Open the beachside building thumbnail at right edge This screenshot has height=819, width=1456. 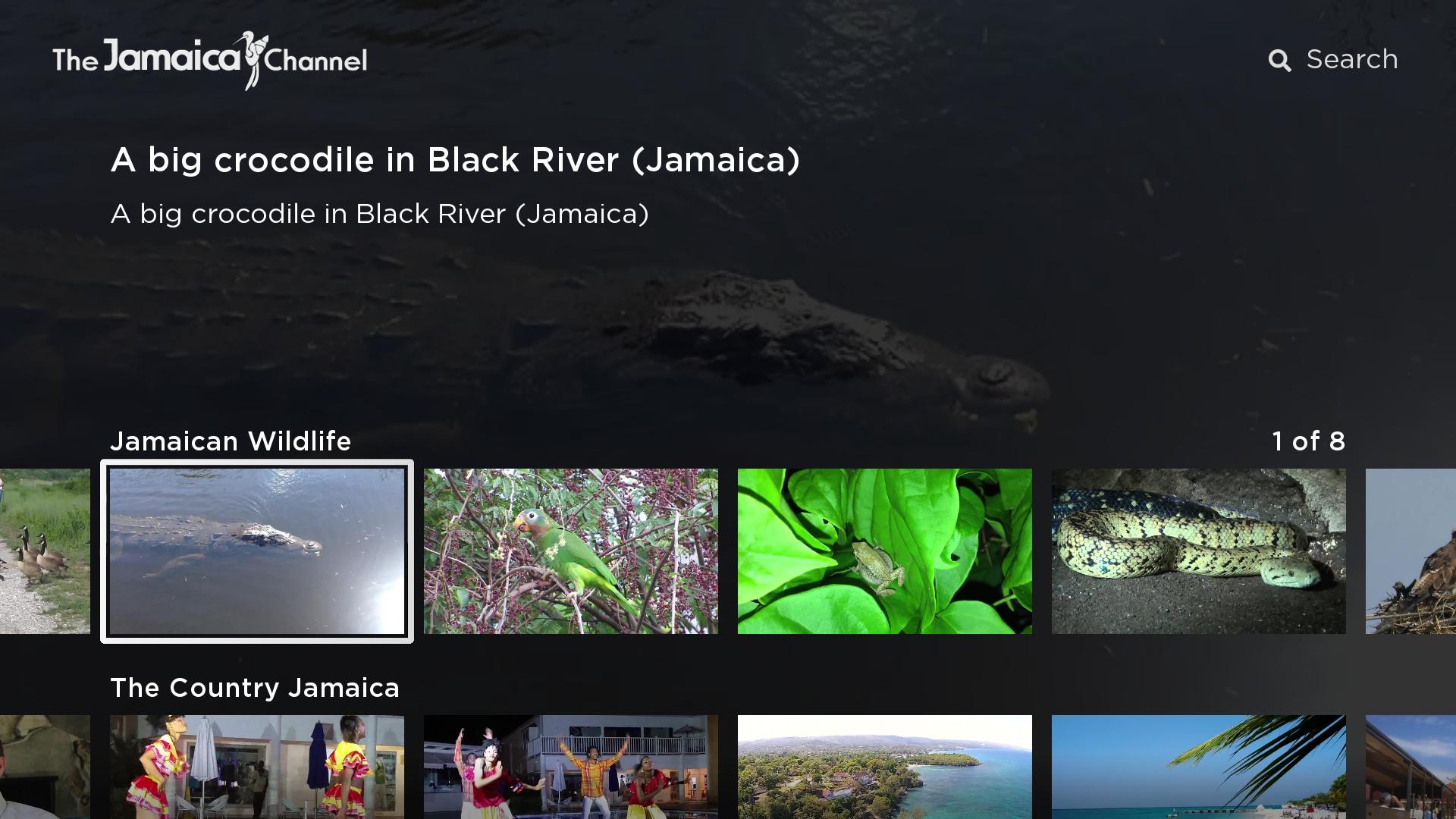(1410, 767)
